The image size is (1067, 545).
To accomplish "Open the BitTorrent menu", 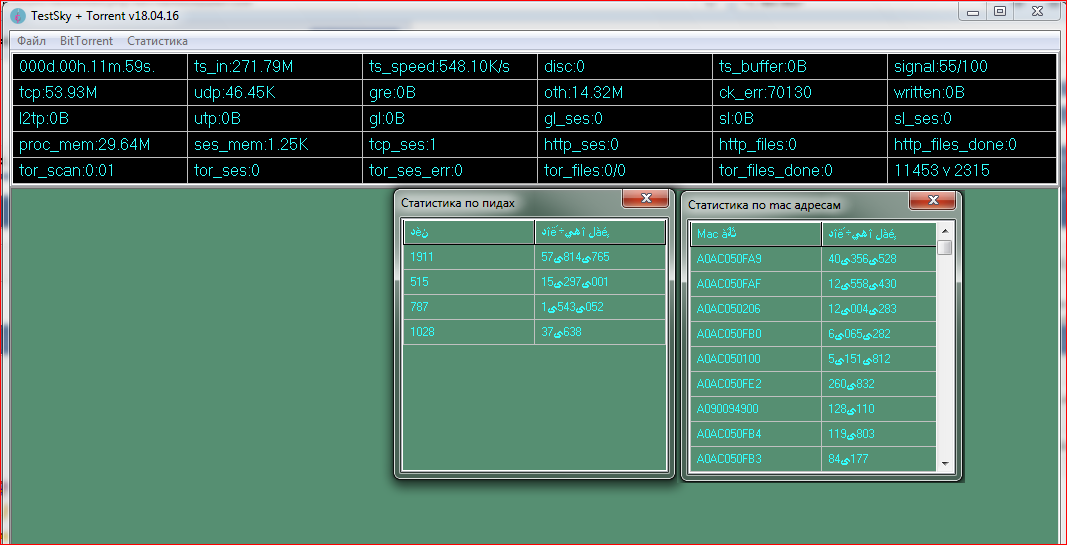I will pos(86,41).
